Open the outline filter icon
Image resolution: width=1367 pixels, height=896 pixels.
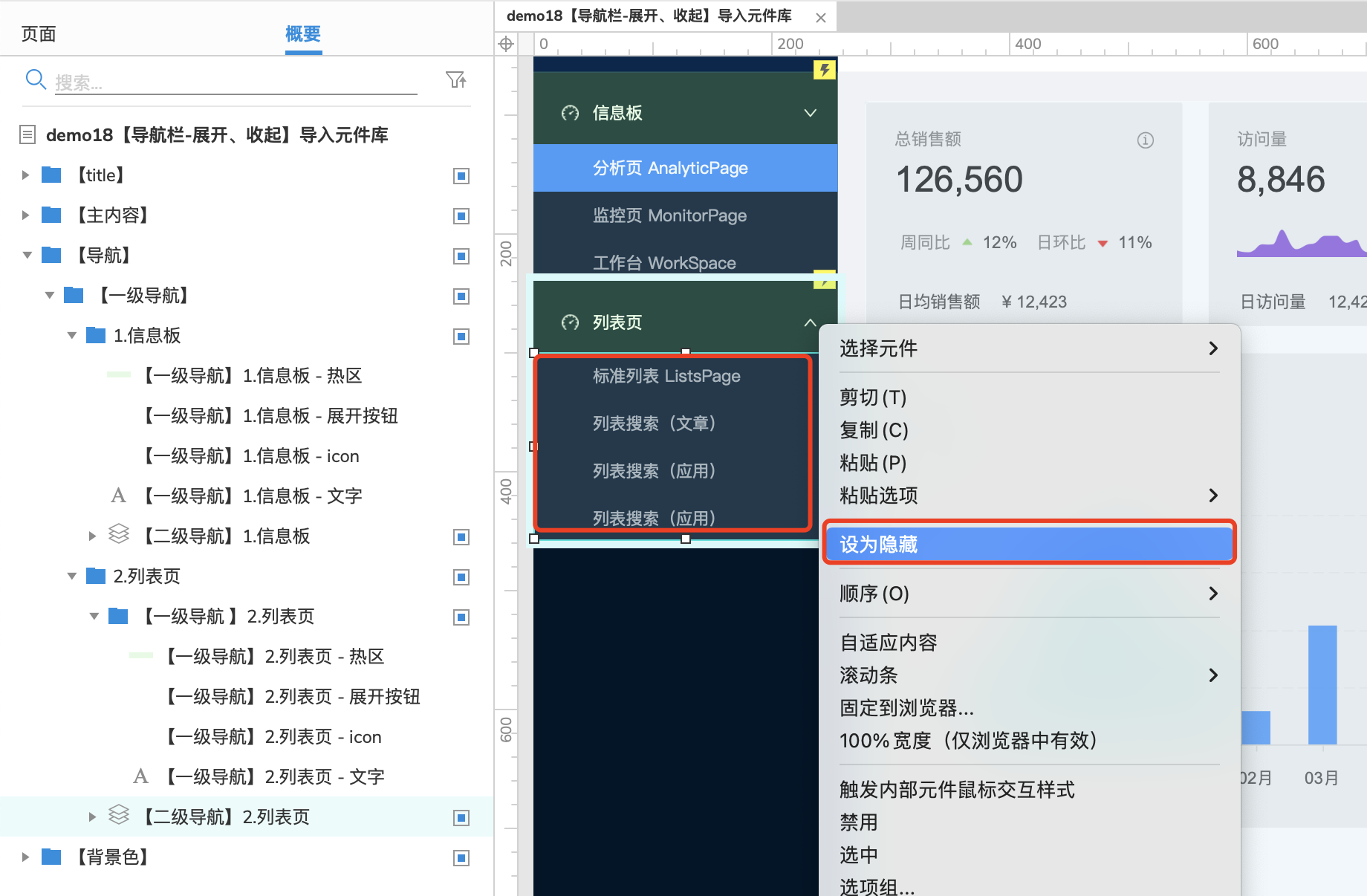[455, 79]
